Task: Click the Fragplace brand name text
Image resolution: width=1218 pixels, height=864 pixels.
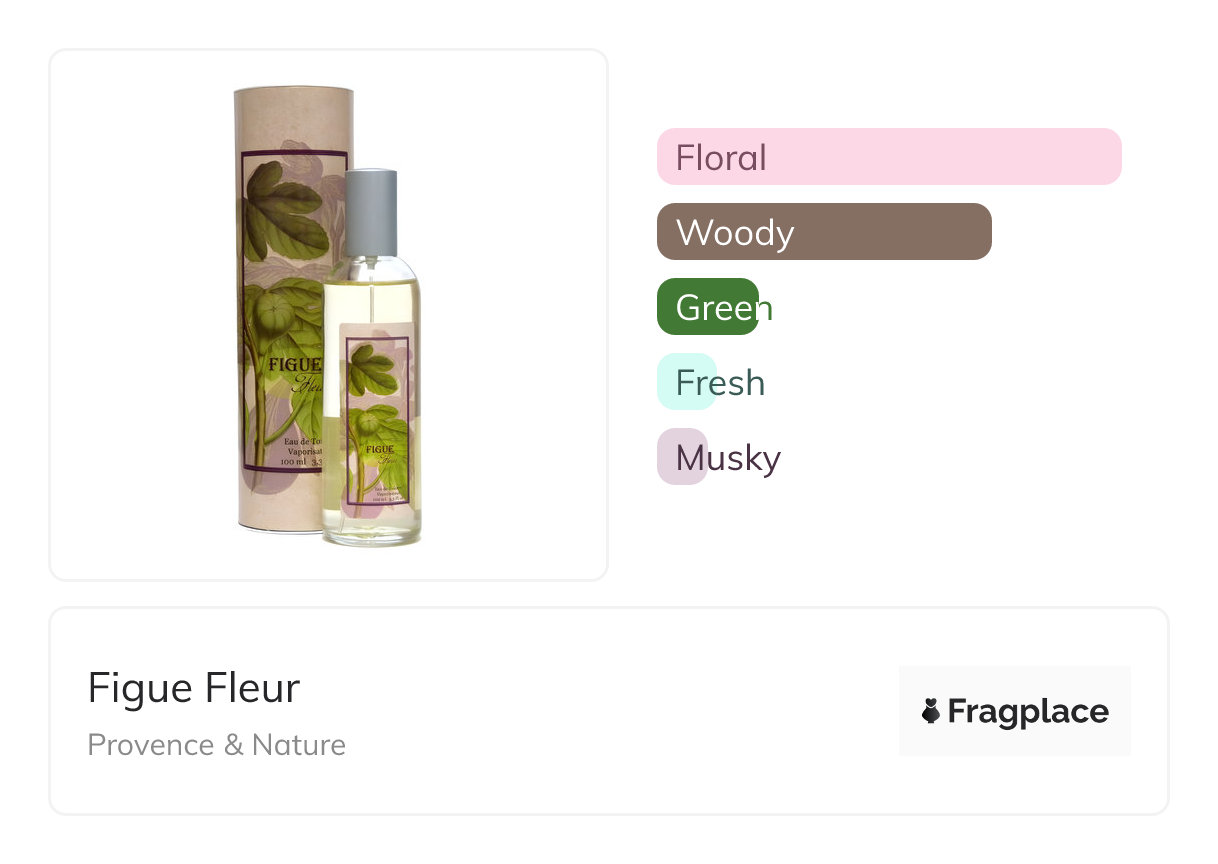Action: [x=1028, y=711]
